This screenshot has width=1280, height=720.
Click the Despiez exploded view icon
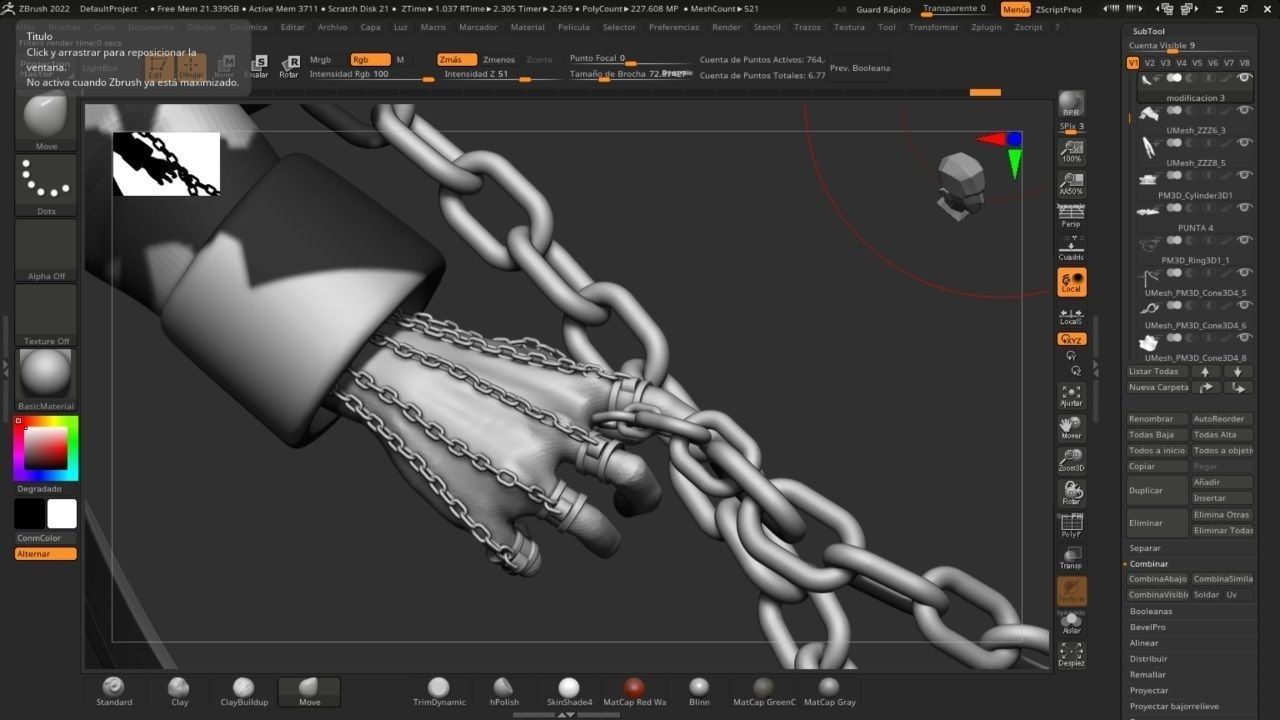pos(1071,655)
